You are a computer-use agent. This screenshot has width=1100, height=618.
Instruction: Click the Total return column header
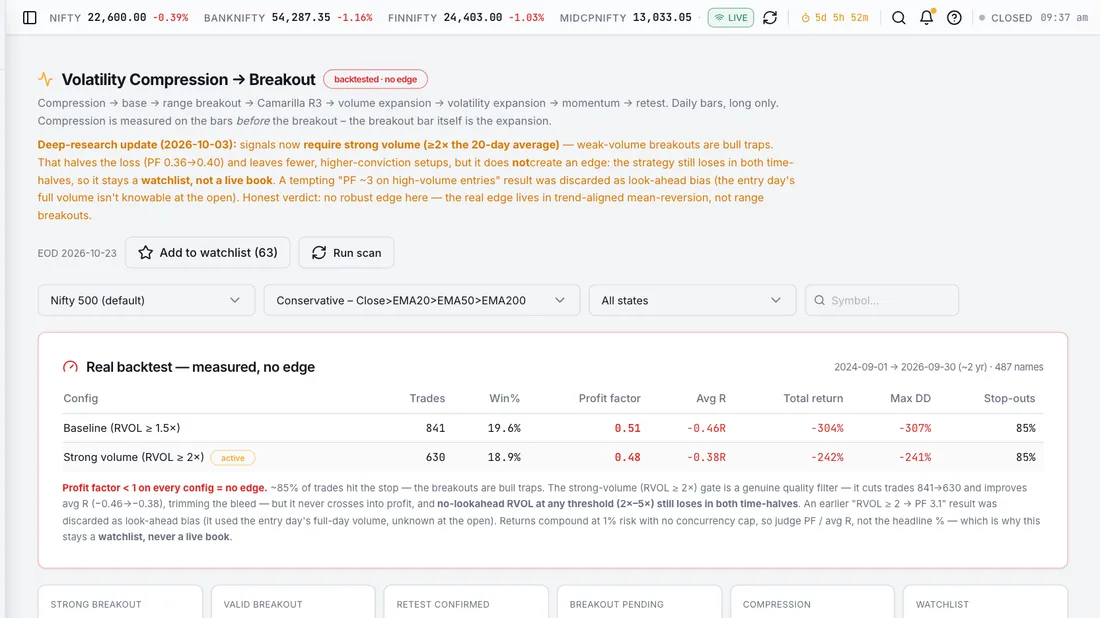(813, 398)
